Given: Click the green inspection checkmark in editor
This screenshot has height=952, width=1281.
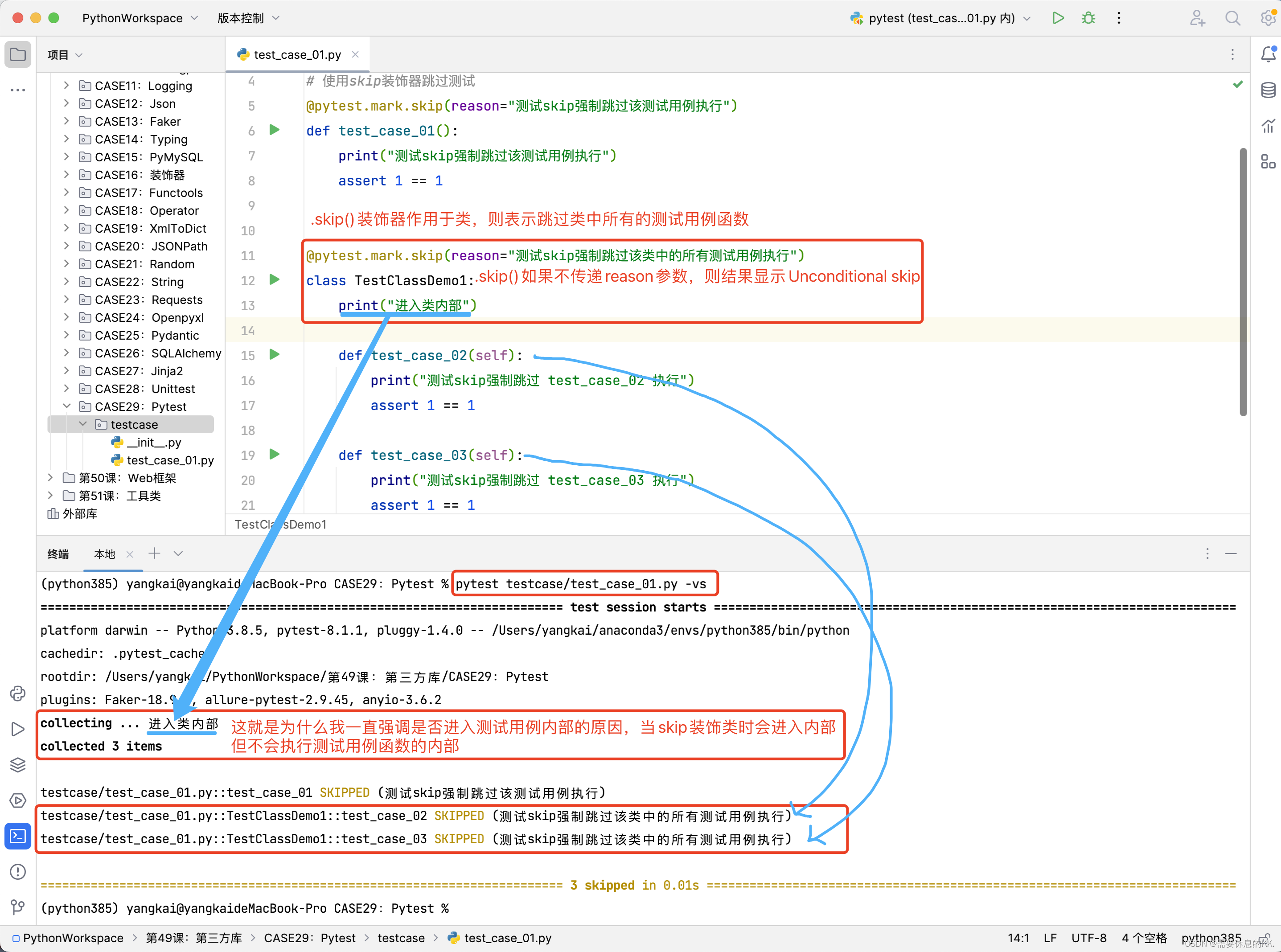Looking at the screenshot, I should 1238,85.
